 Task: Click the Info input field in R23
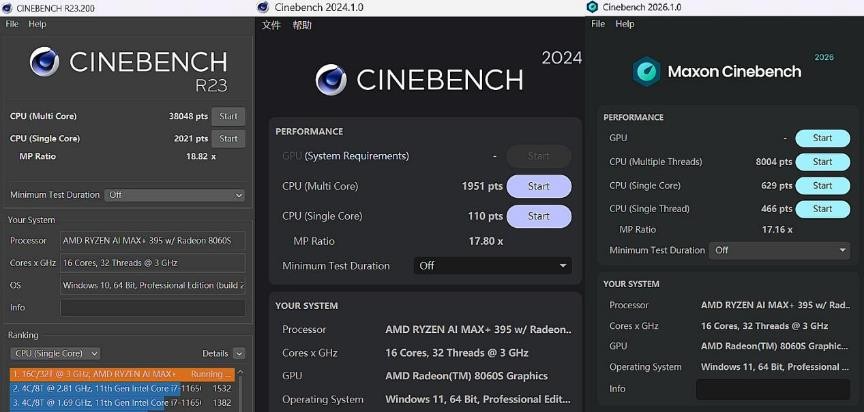click(x=153, y=308)
